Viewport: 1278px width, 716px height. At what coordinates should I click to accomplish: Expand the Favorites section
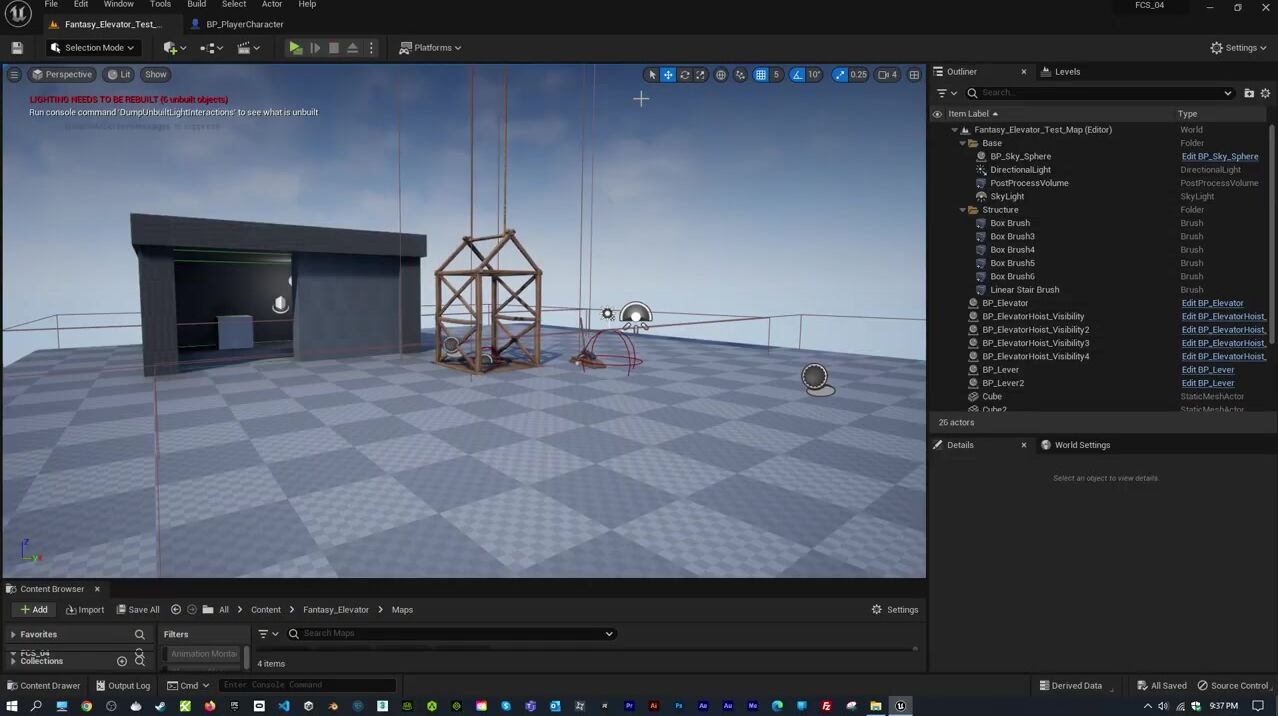[13, 635]
